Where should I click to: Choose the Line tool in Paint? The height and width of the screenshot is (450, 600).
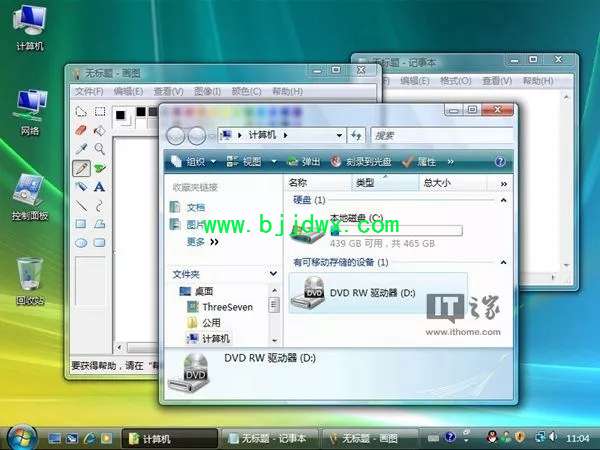[x=81, y=205]
